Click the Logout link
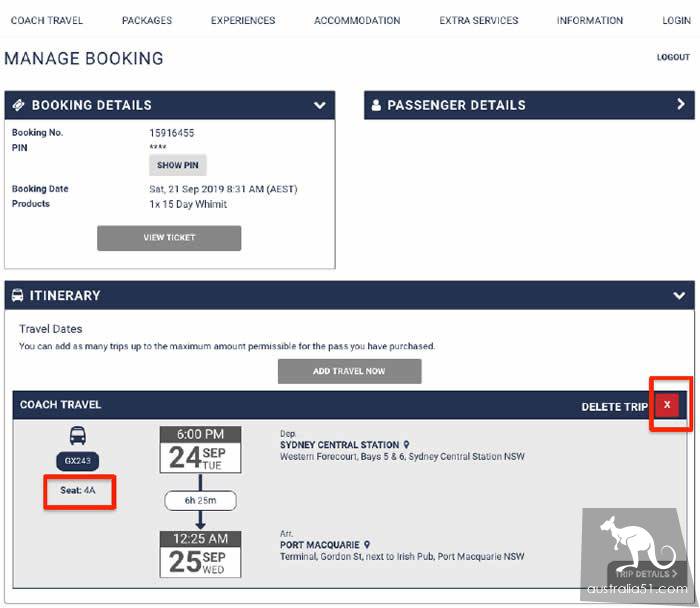This screenshot has height=608, width=700. [673, 58]
